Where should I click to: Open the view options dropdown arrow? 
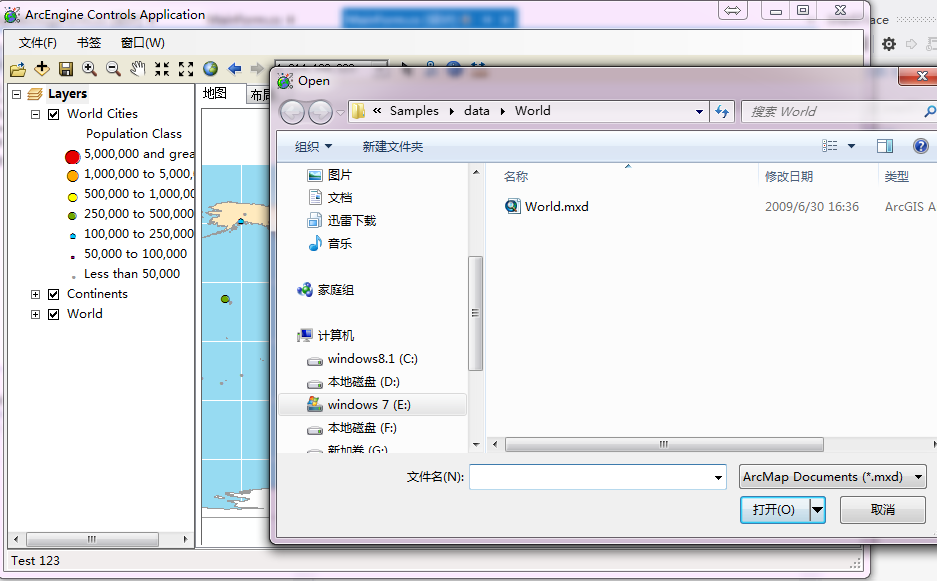point(851,146)
